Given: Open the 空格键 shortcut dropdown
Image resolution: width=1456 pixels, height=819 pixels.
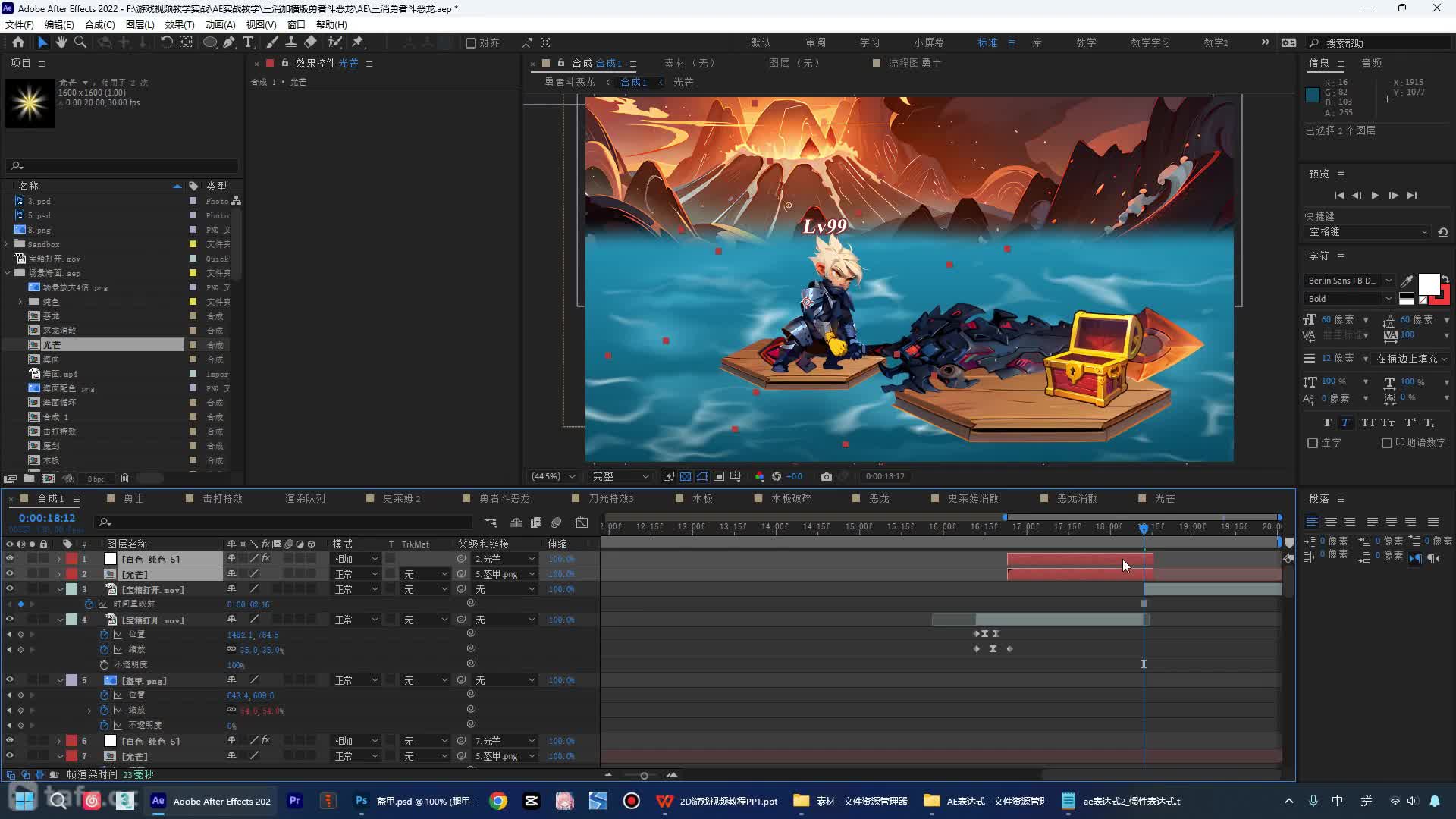Looking at the screenshot, I should click(1367, 232).
